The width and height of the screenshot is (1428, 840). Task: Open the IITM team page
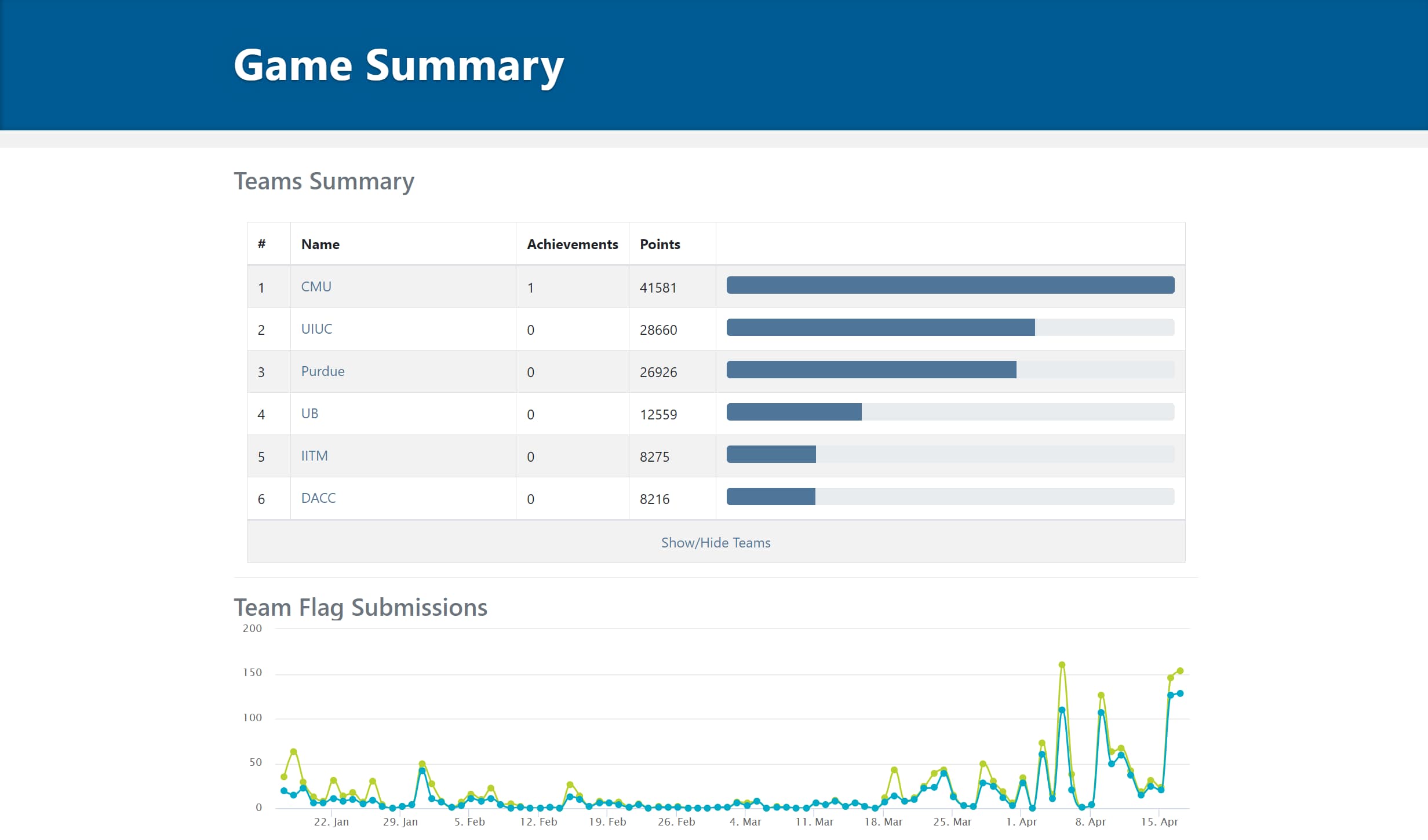click(314, 456)
